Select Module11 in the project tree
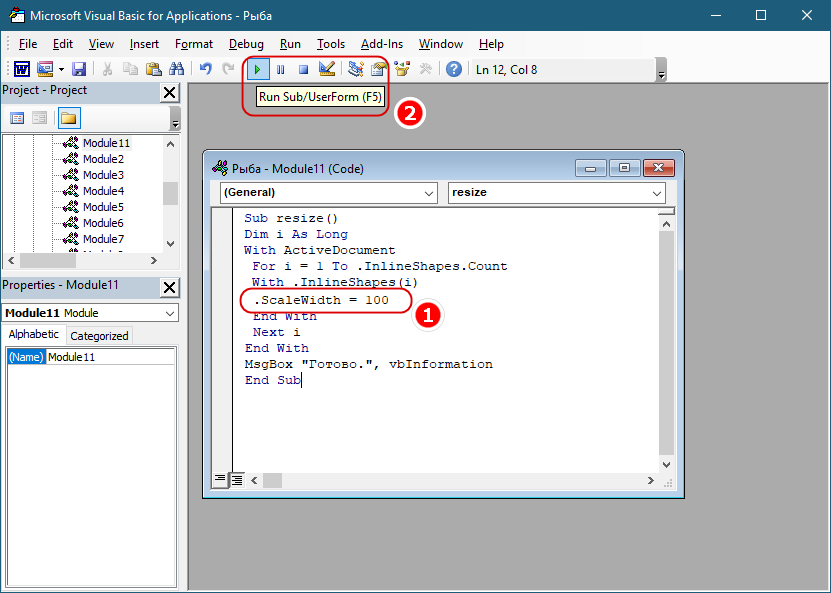 [106, 143]
